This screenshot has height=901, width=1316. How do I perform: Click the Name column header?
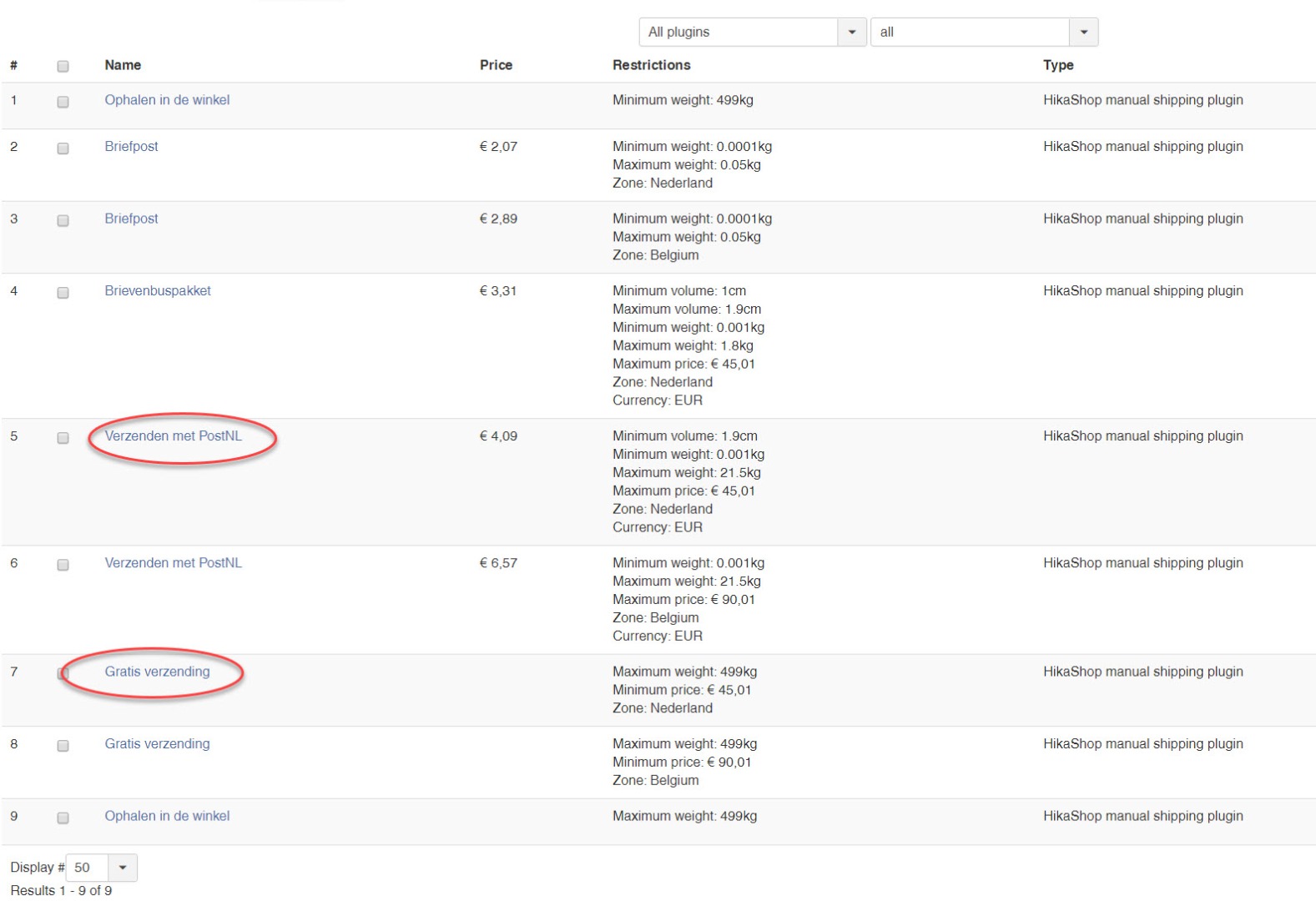click(123, 65)
